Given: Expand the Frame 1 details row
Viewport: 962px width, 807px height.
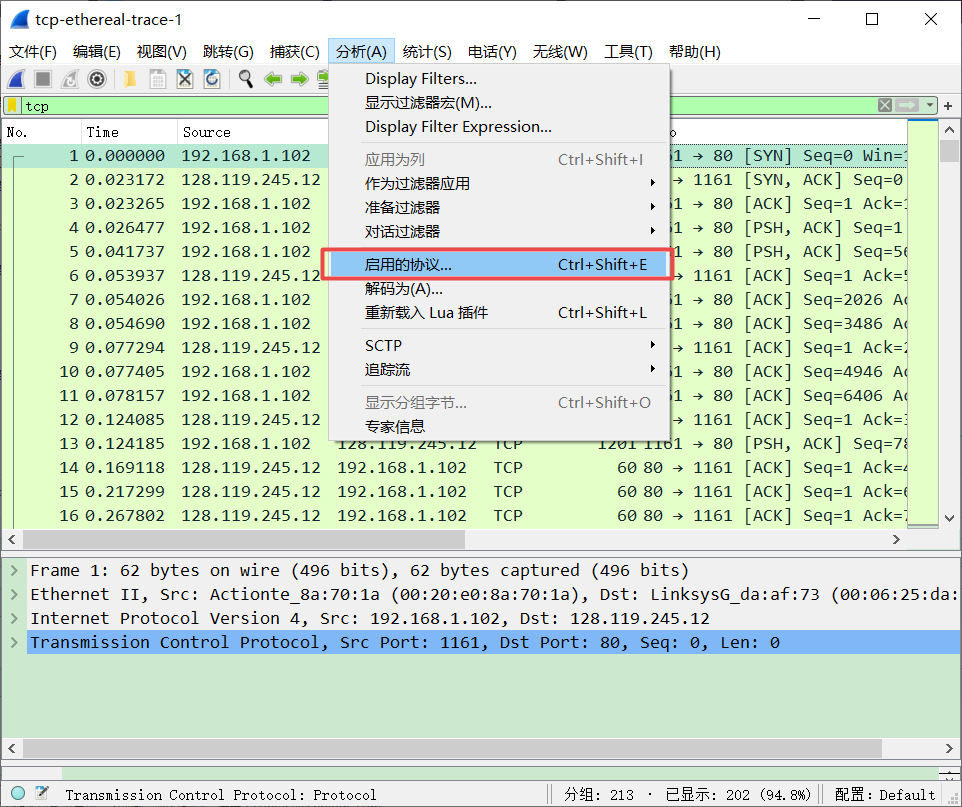Looking at the screenshot, I should pyautogui.click(x=14, y=571).
